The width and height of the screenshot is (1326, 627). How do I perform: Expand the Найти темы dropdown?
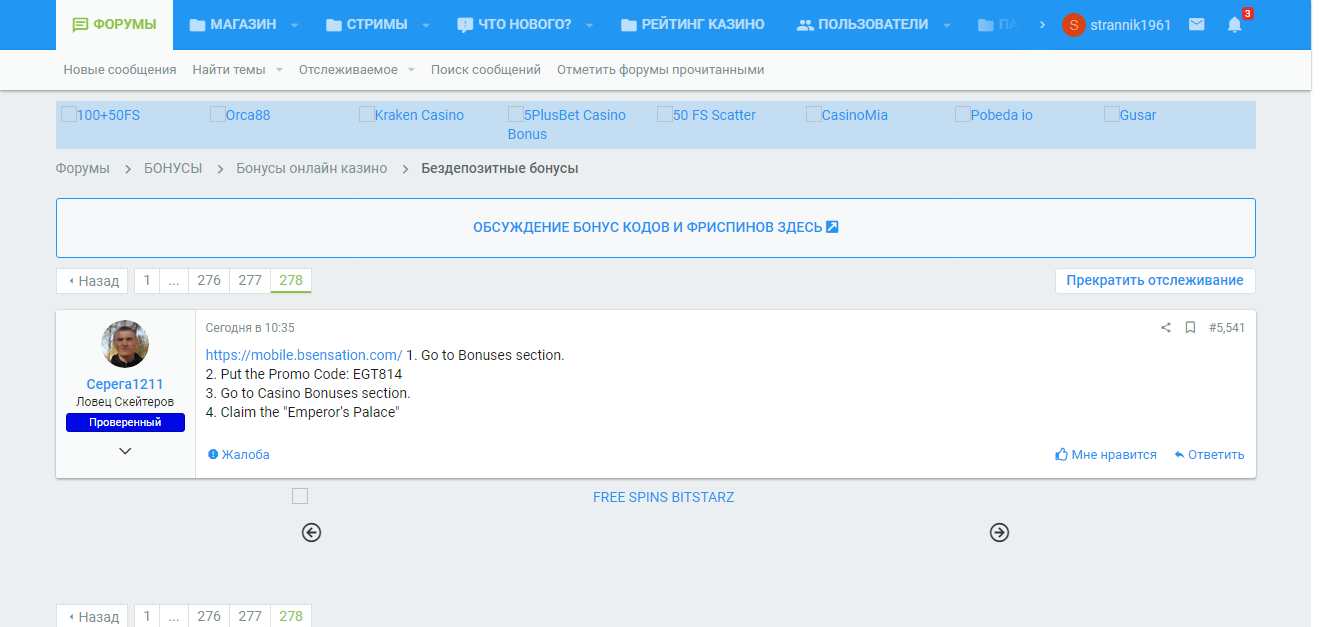point(279,70)
